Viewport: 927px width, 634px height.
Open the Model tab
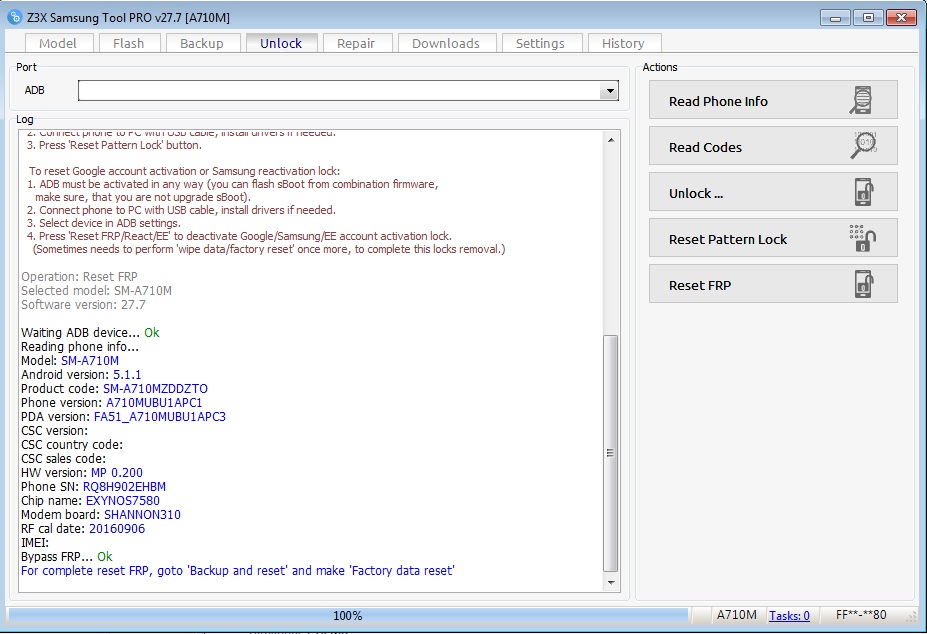point(58,43)
